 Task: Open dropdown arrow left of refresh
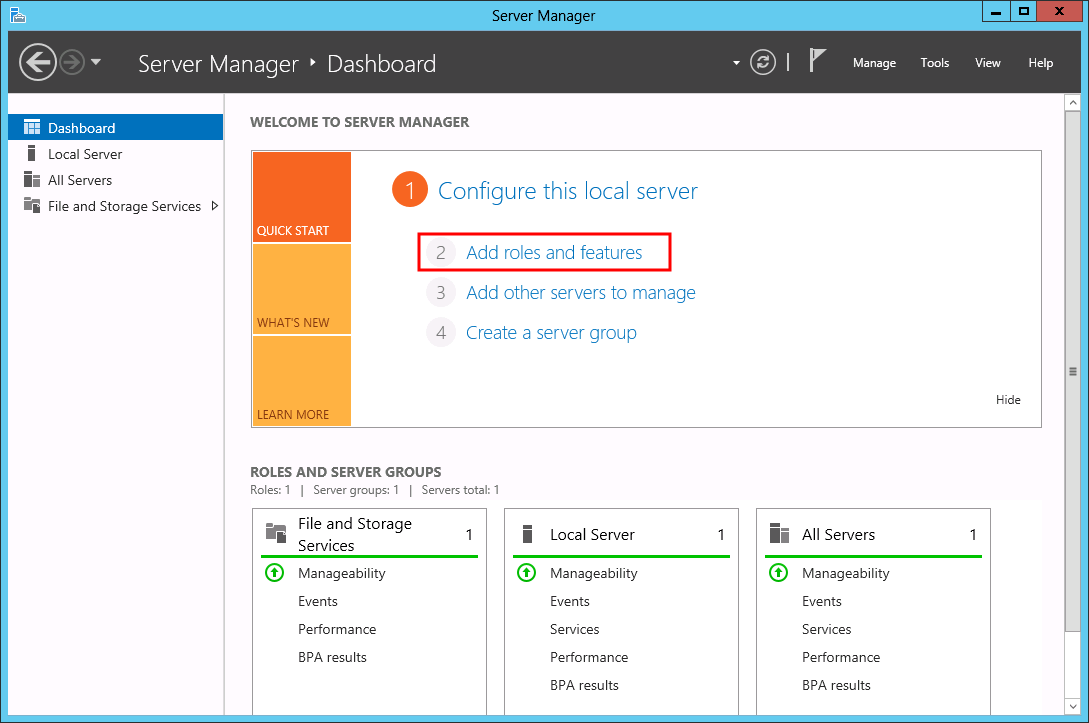coord(736,63)
